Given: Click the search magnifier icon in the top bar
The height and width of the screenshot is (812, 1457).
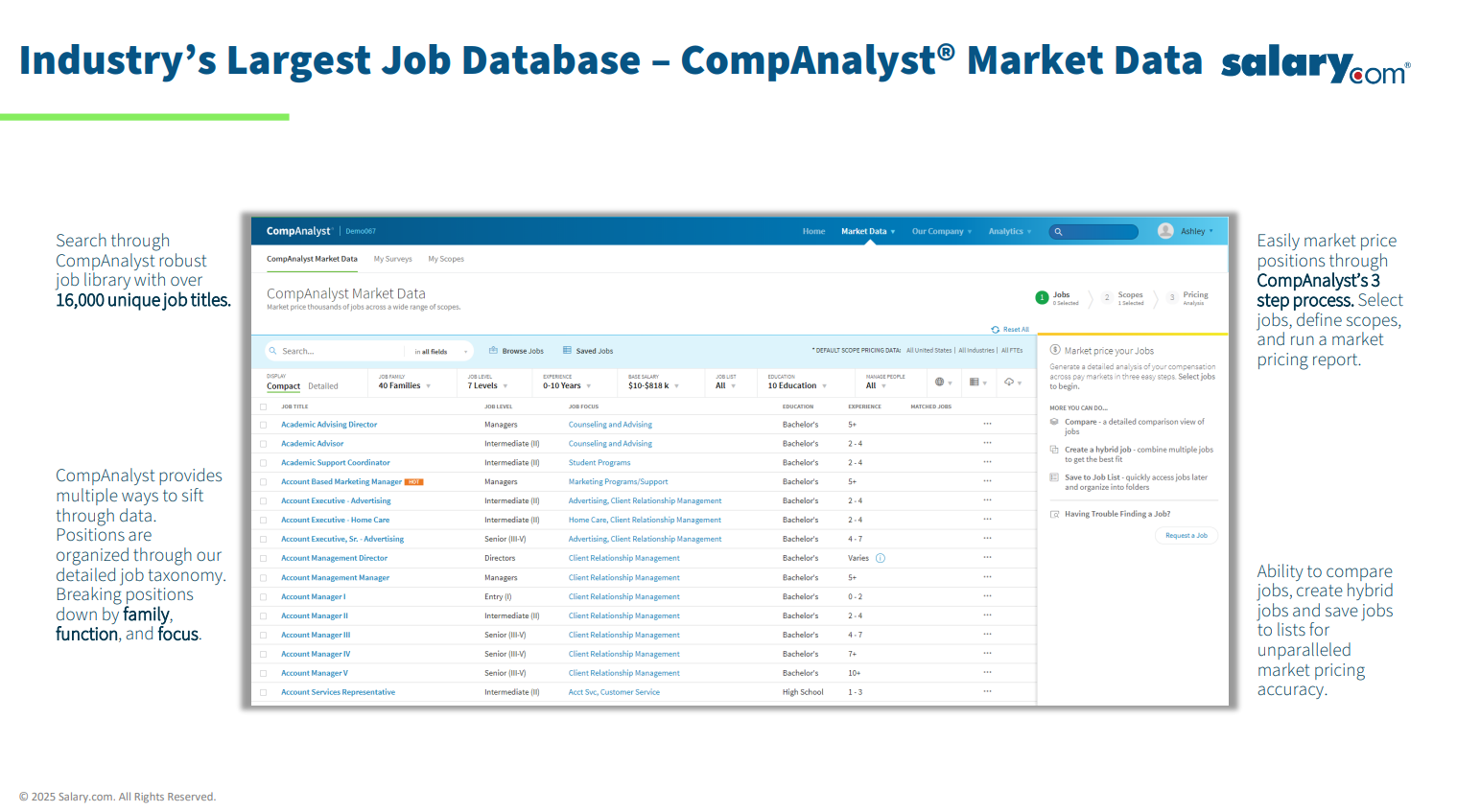Looking at the screenshot, I should pos(1058,232).
